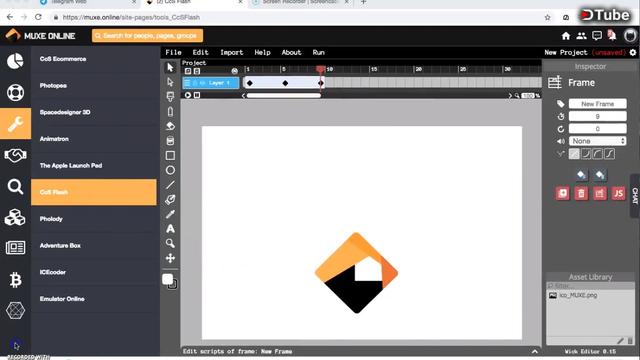The width and height of the screenshot is (640, 360).
Task: Select the Fill Bucket tool
Action: (170, 141)
